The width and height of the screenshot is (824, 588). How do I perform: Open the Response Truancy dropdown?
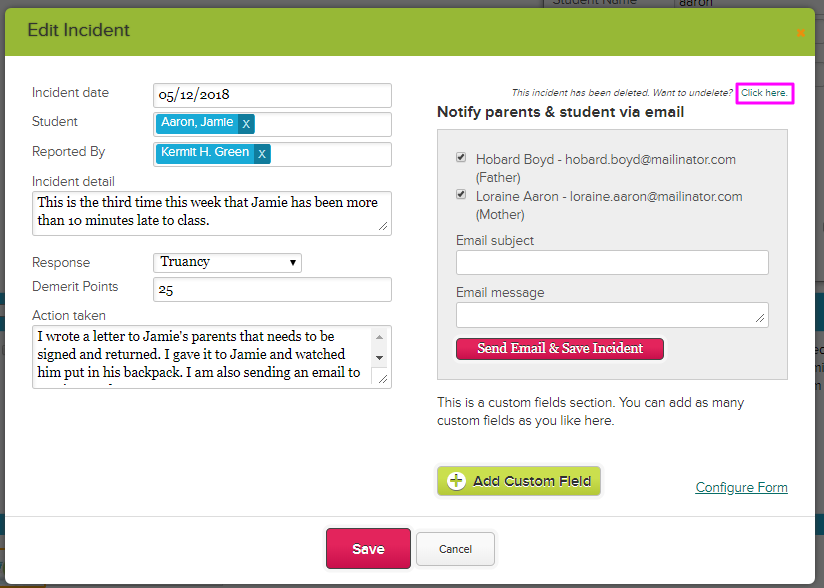pos(228,262)
